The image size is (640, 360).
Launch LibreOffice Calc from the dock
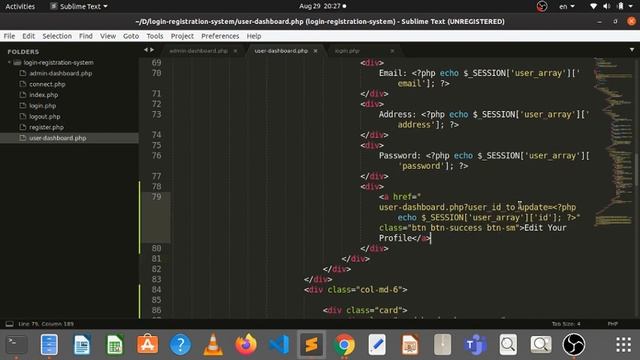115,345
